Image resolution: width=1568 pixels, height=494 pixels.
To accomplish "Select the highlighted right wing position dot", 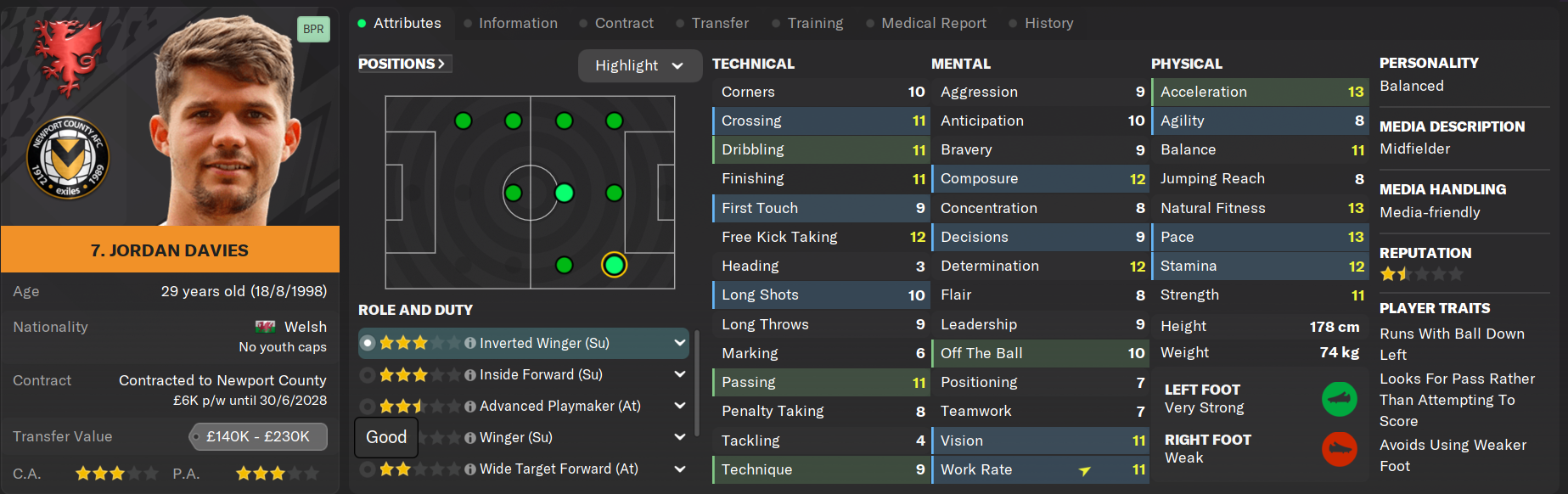I will click(x=614, y=266).
